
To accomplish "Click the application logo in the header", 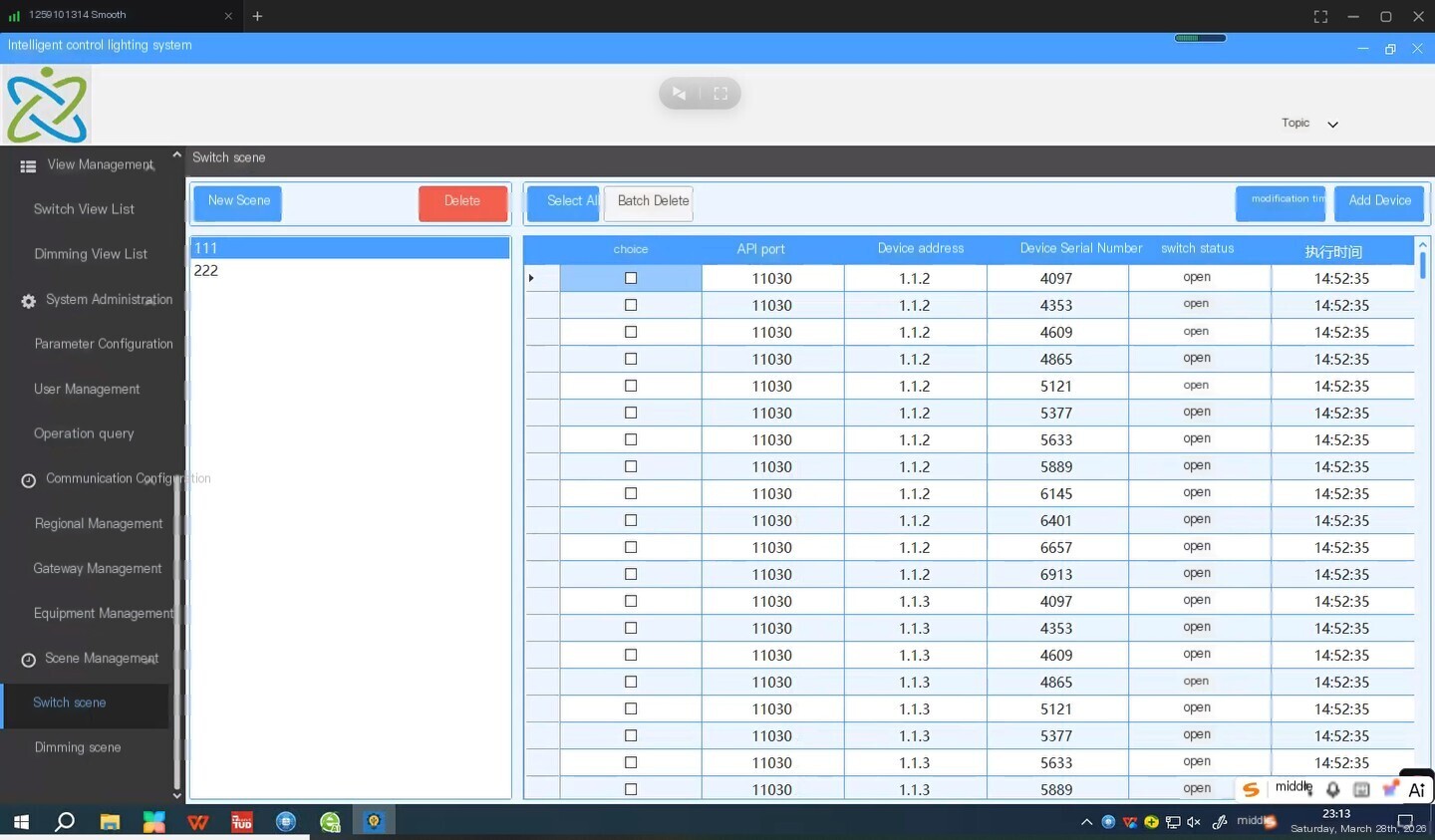I will coord(46,105).
